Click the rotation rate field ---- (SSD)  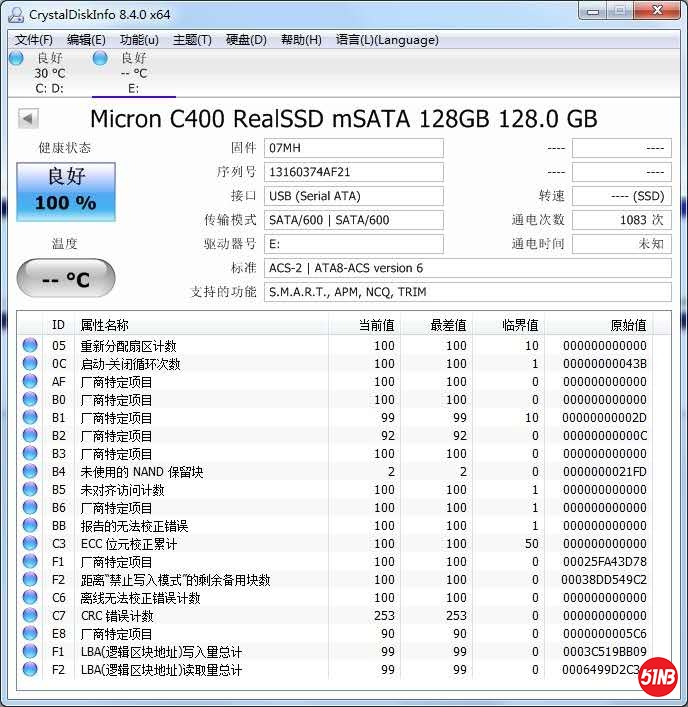622,196
